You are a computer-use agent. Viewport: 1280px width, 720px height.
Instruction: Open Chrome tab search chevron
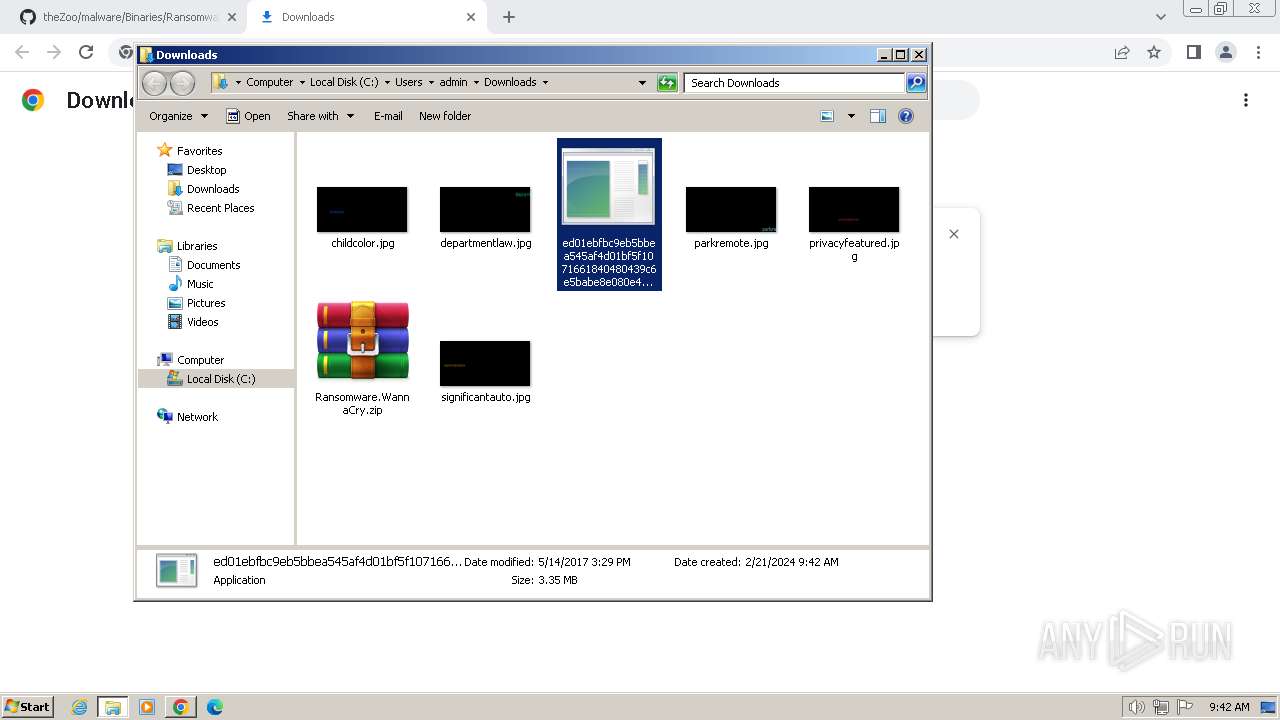point(1160,17)
